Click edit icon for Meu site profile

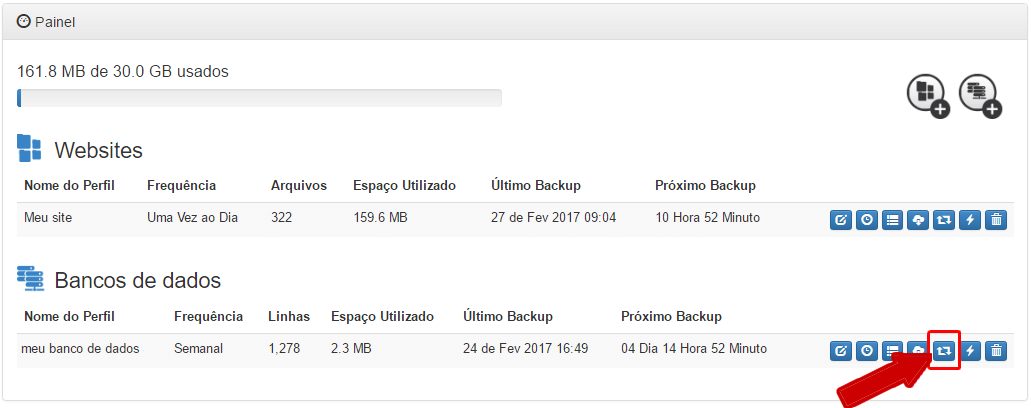pos(840,219)
